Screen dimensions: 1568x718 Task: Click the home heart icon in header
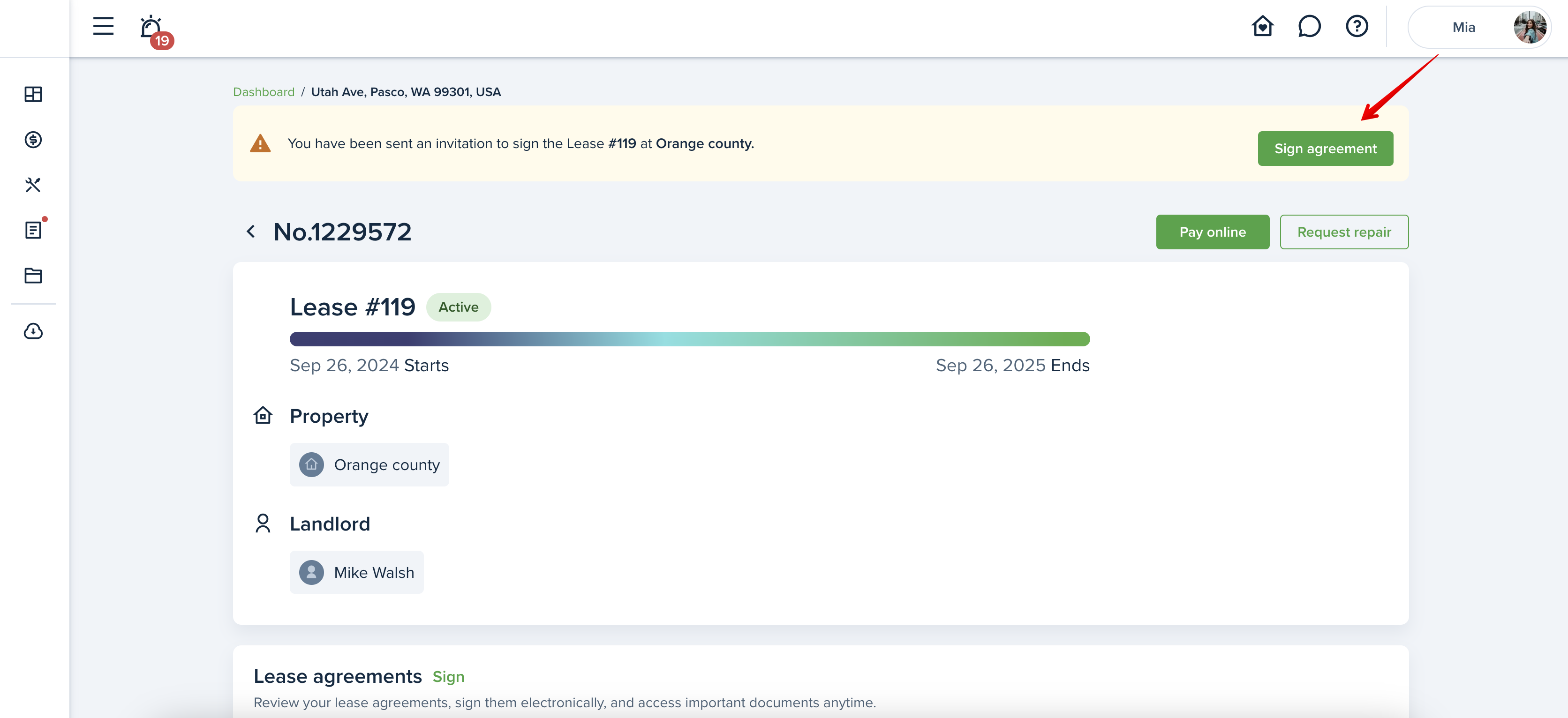coord(1262,26)
